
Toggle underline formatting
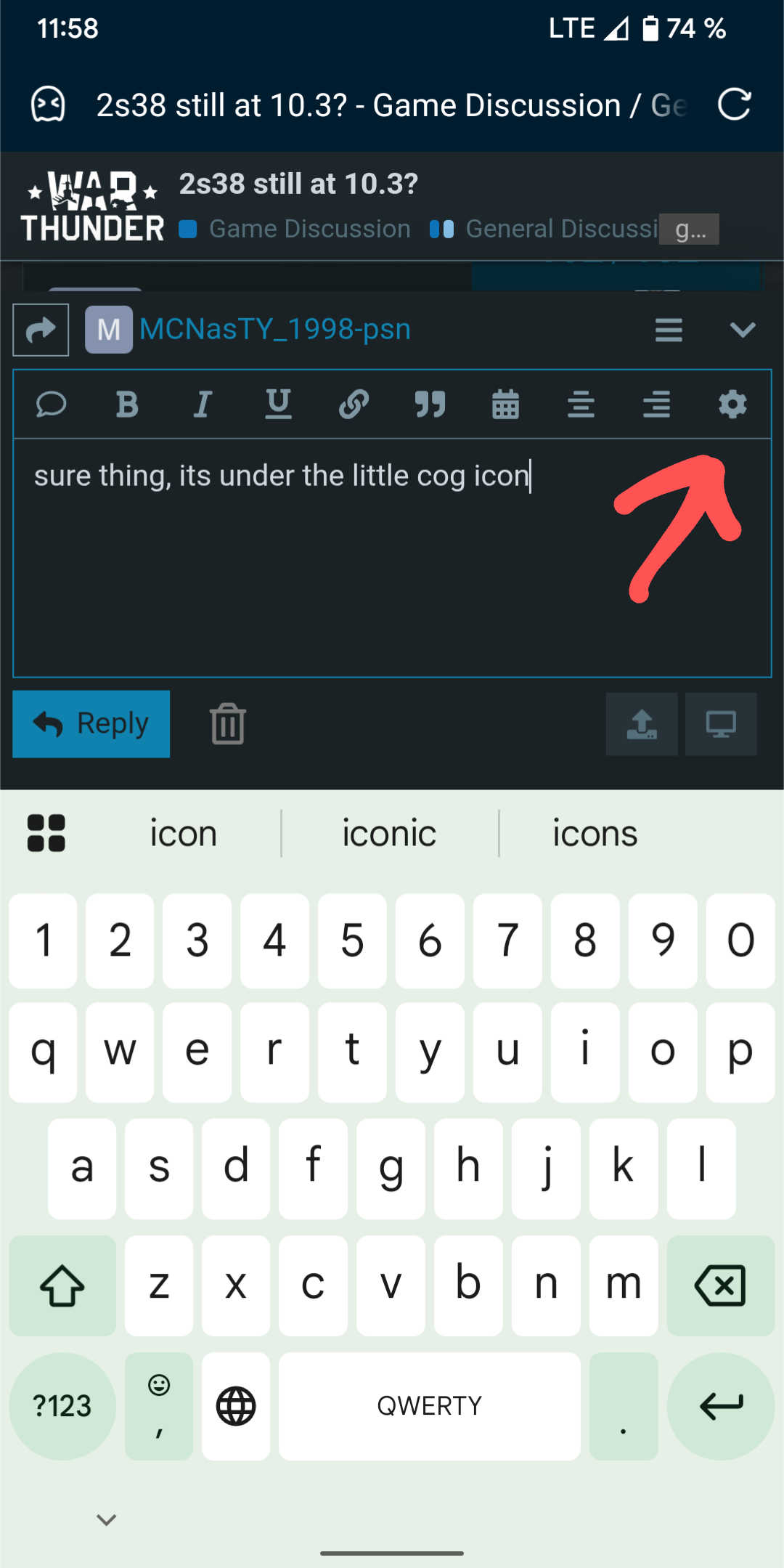pyautogui.click(x=278, y=404)
